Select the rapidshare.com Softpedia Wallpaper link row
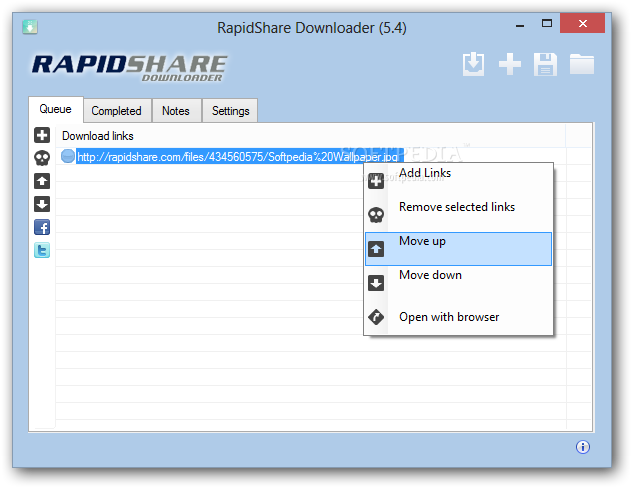This screenshot has width=632, height=488. click(x=240, y=156)
